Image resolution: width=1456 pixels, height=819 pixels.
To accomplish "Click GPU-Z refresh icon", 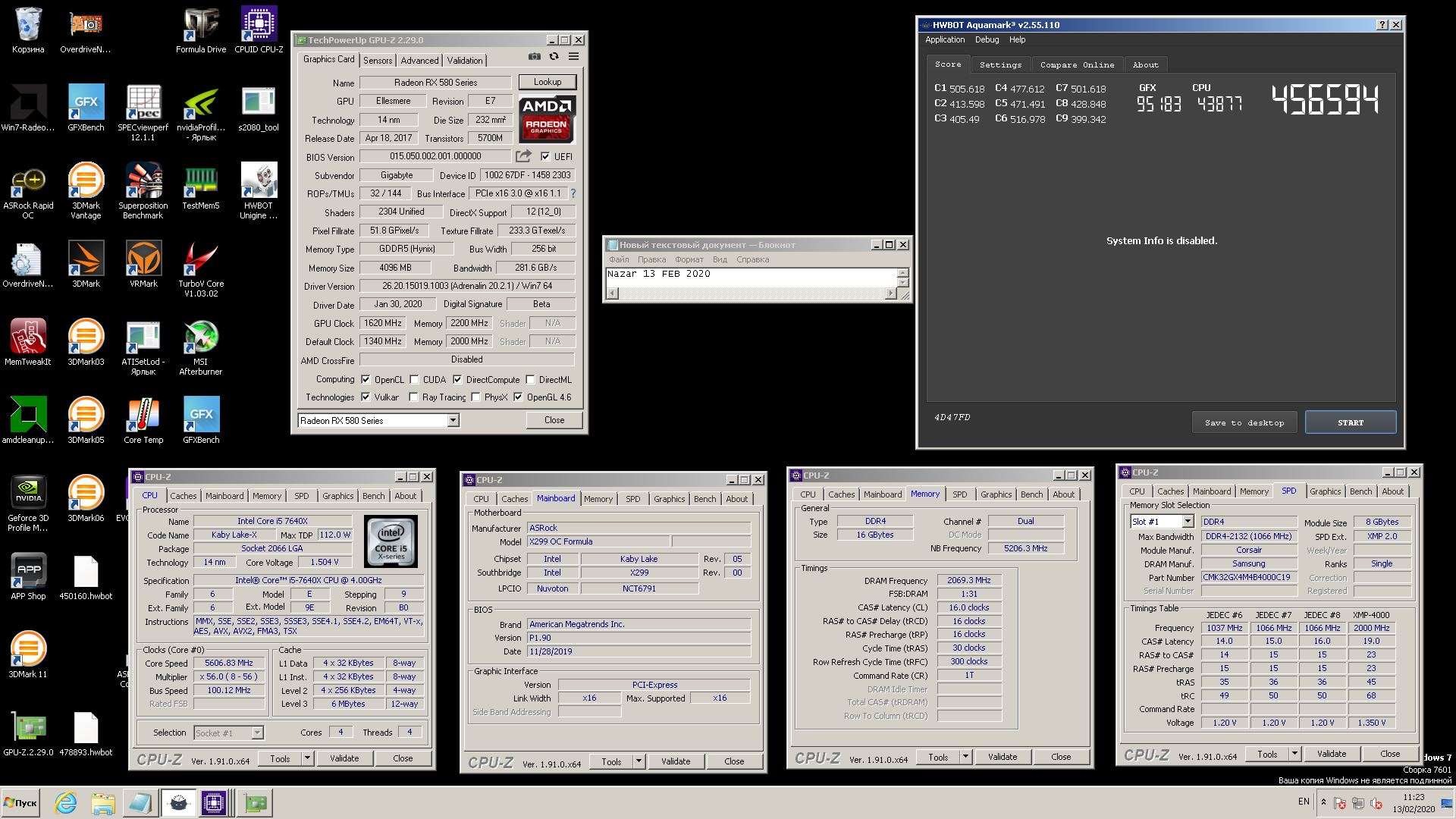I will [554, 57].
